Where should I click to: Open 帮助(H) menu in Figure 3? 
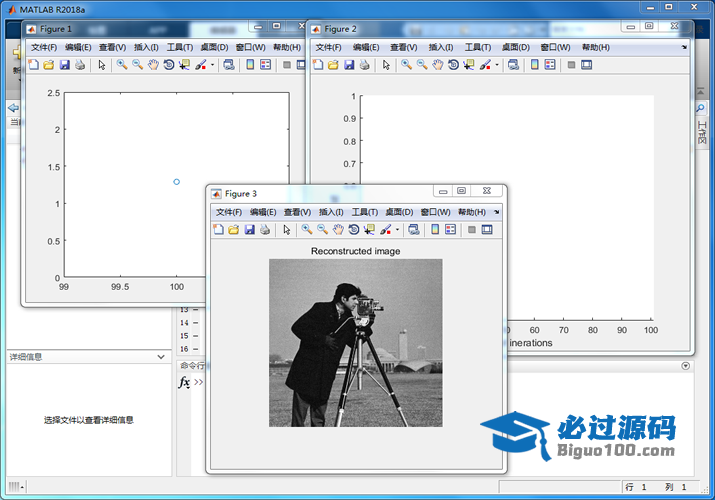[472, 212]
